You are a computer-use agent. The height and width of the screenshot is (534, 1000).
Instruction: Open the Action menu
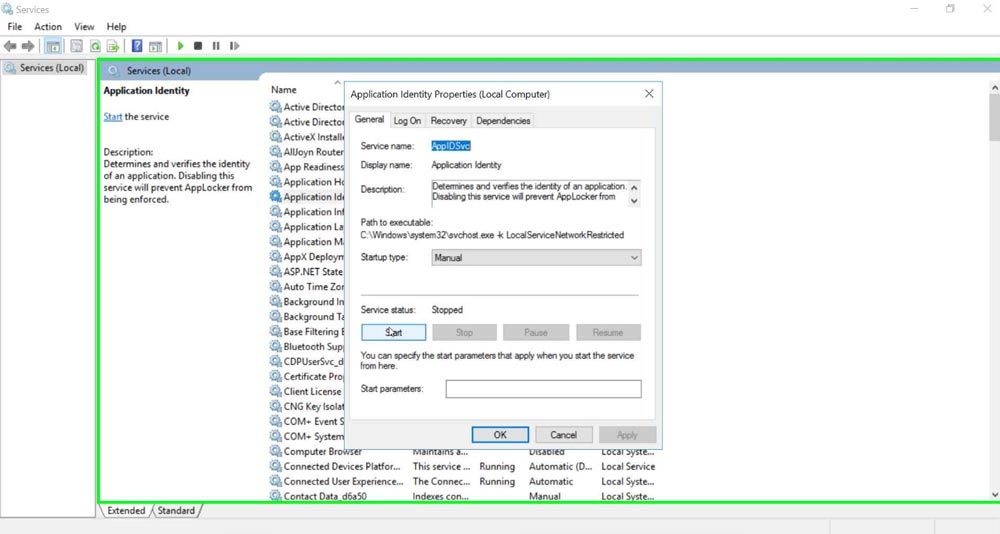click(x=48, y=27)
